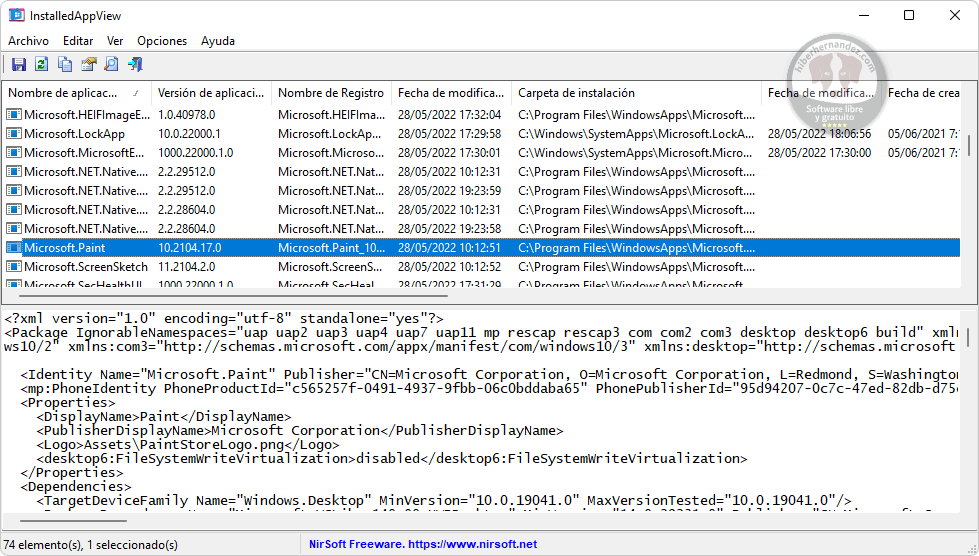Click the vertical scrollbar of the app list
The image size is (979, 556).
coord(969,145)
